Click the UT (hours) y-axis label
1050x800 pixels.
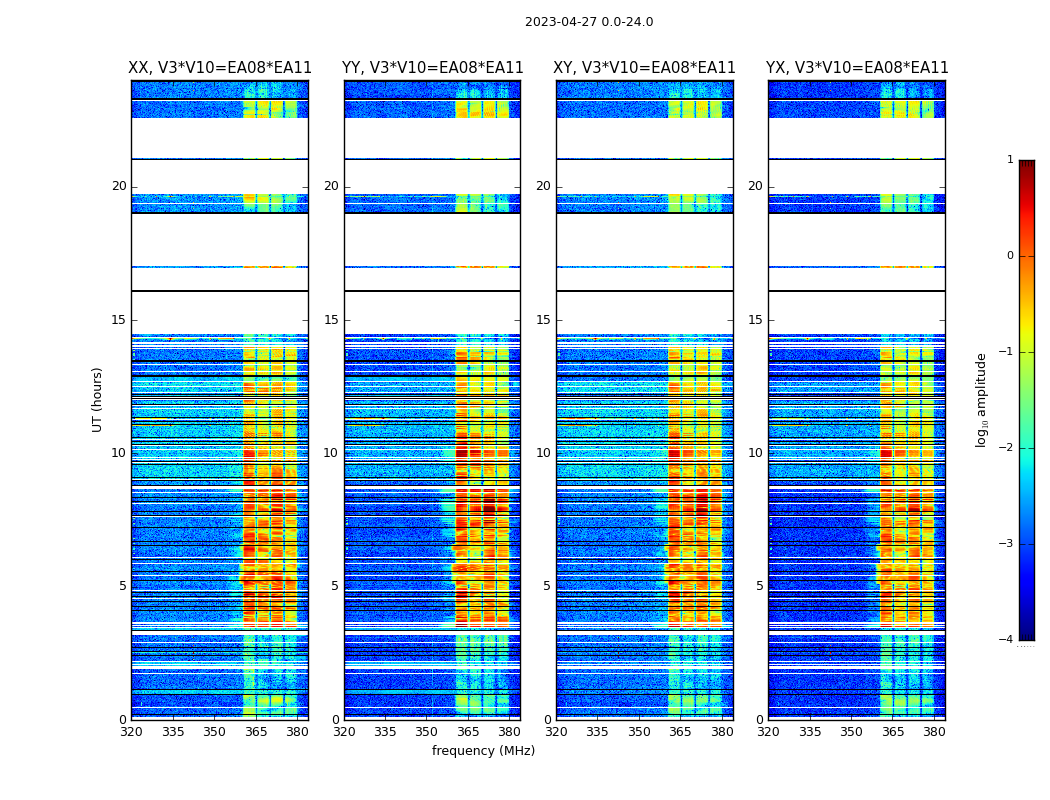(x=98, y=399)
